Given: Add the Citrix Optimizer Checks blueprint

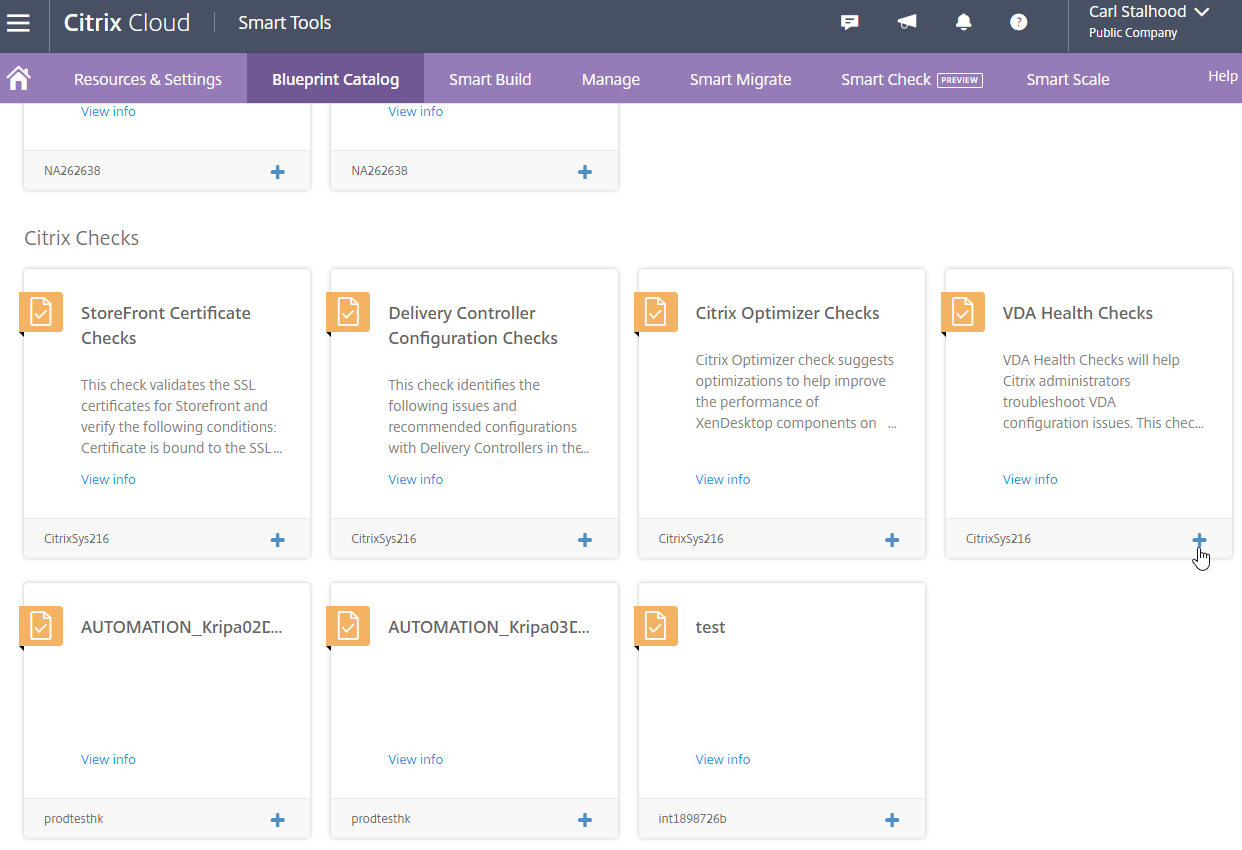Looking at the screenshot, I should [892, 540].
